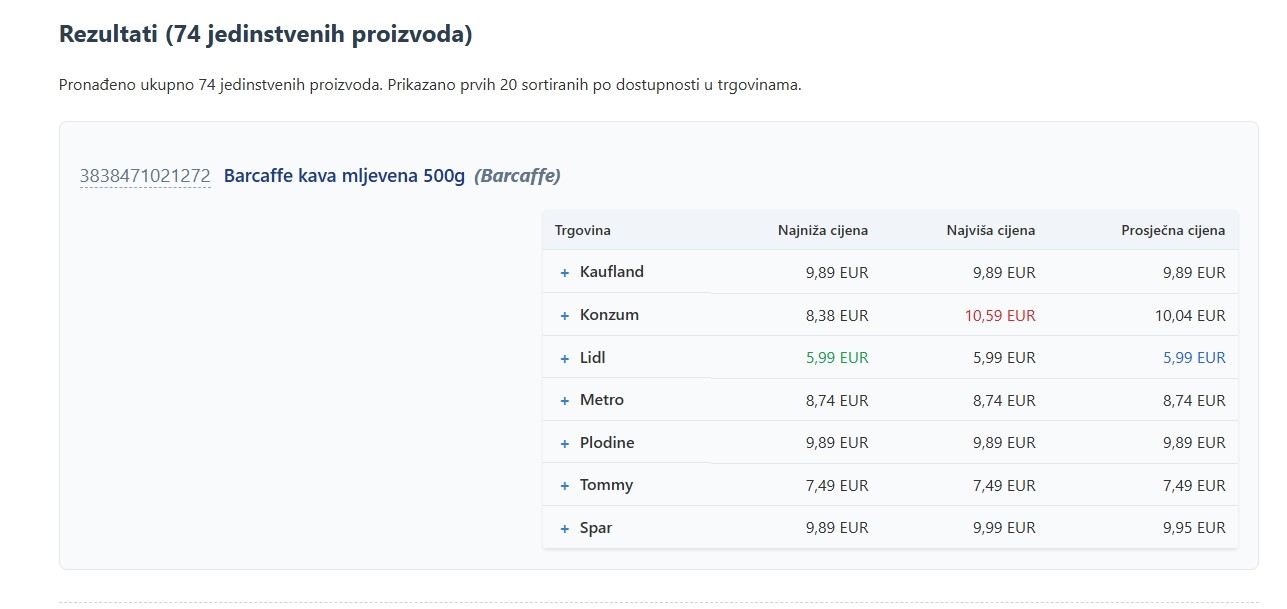Click Tommy's lowest price 7,49 EUR
This screenshot has height=609, width=1287.
click(837, 486)
